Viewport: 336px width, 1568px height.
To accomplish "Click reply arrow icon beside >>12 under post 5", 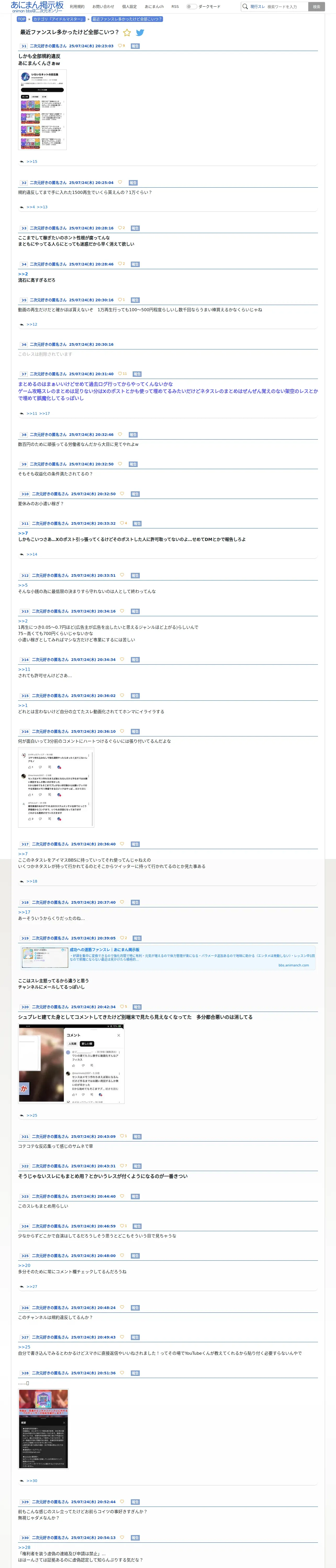I will [x=21, y=324].
